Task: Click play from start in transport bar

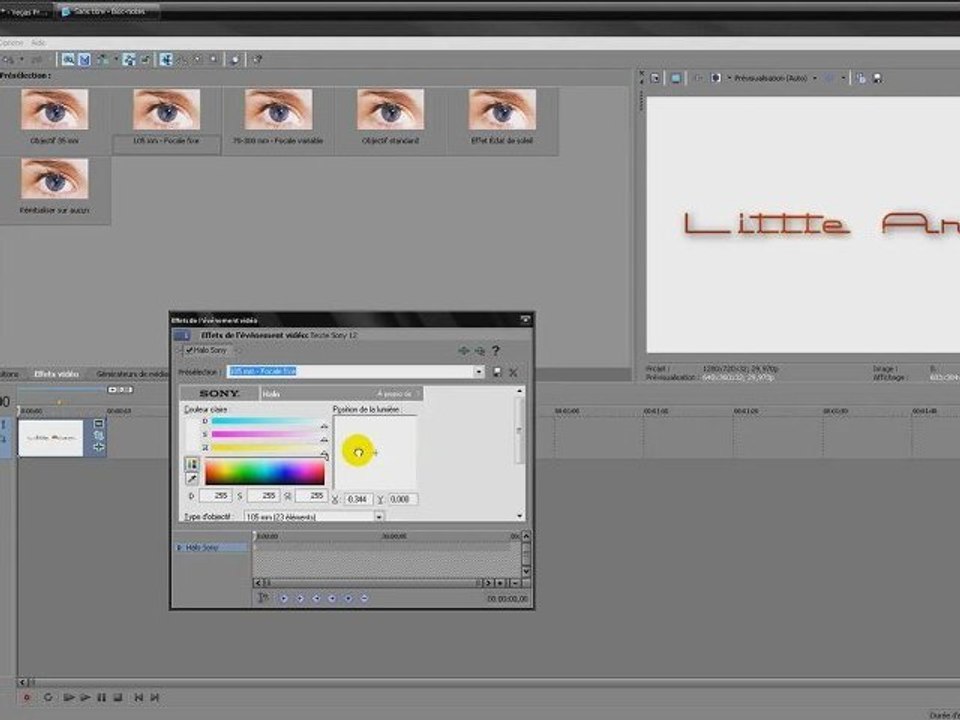Action: click(69, 697)
